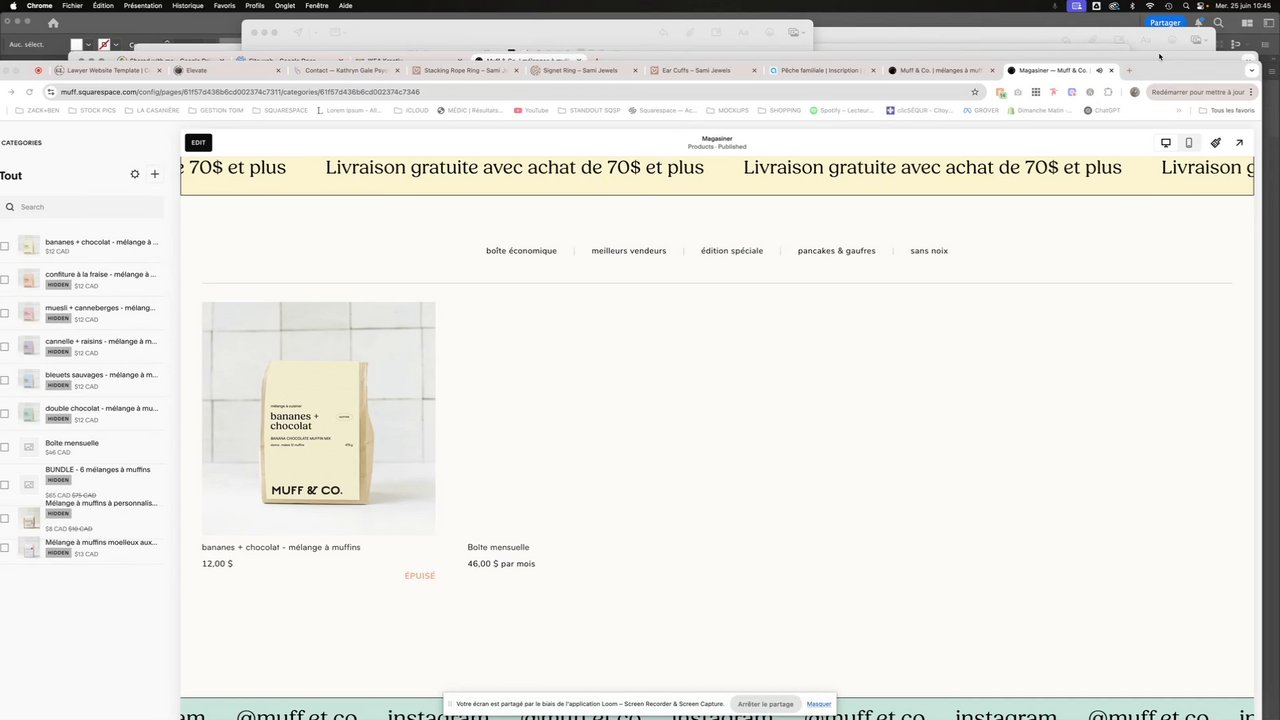Open the Fichier menu
Viewport: 1280px width, 720px height.
point(72,6)
